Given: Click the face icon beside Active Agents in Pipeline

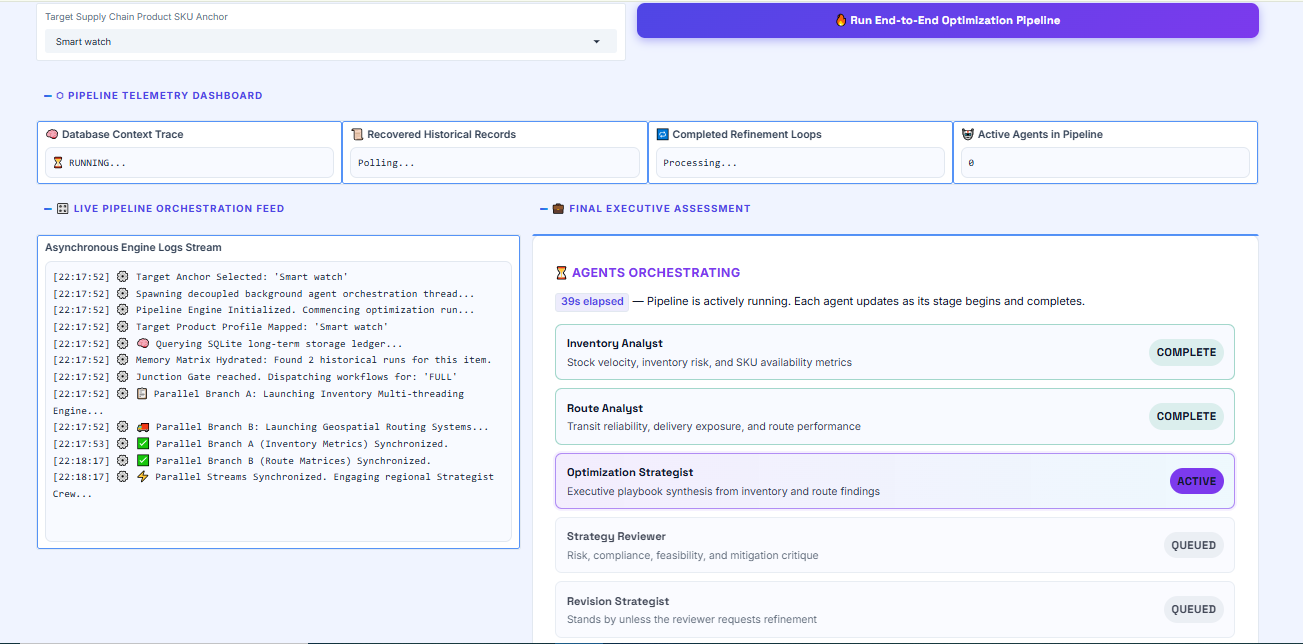Looking at the screenshot, I should click(x=967, y=134).
